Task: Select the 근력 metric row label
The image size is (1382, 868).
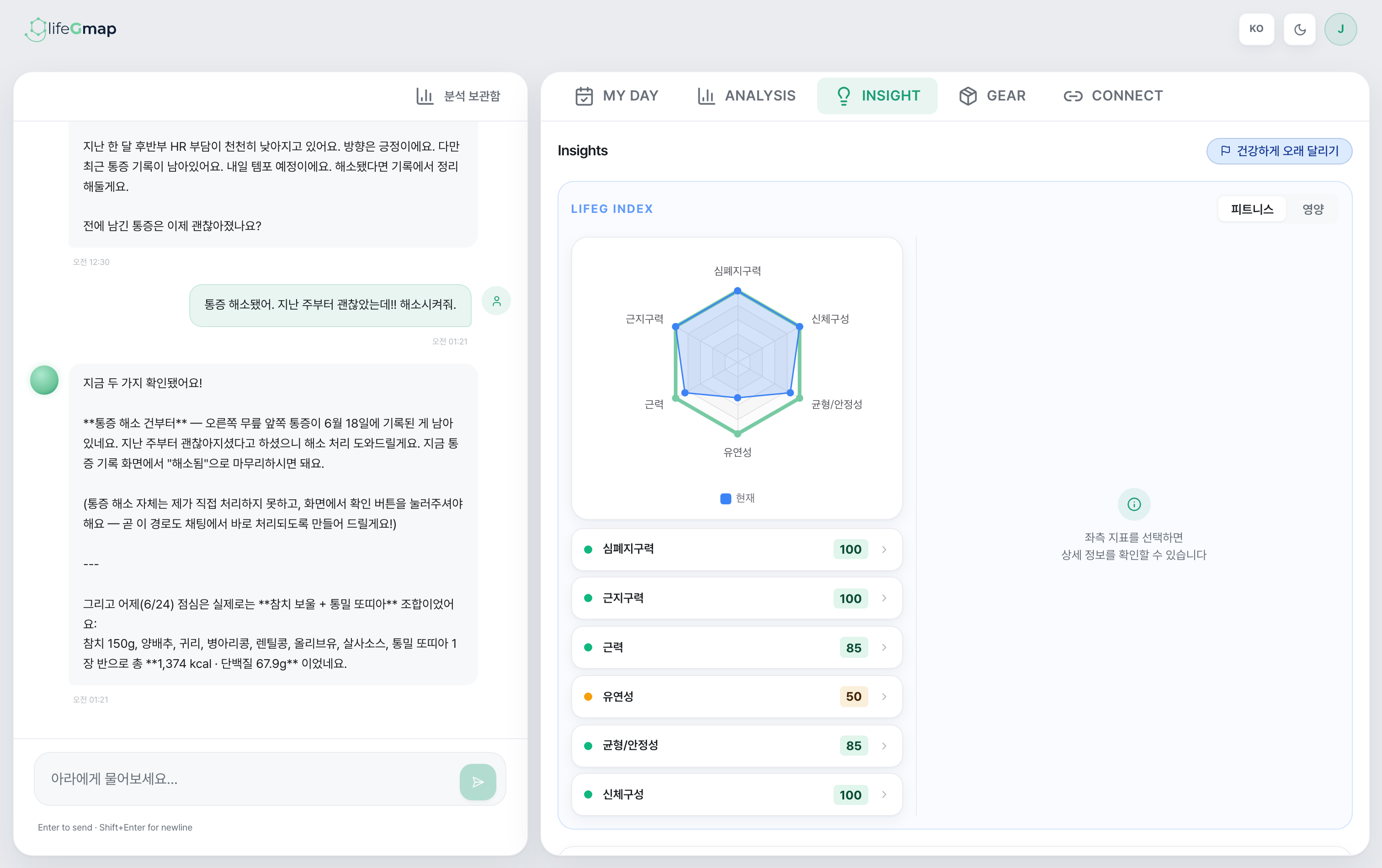Action: pyautogui.click(x=613, y=648)
